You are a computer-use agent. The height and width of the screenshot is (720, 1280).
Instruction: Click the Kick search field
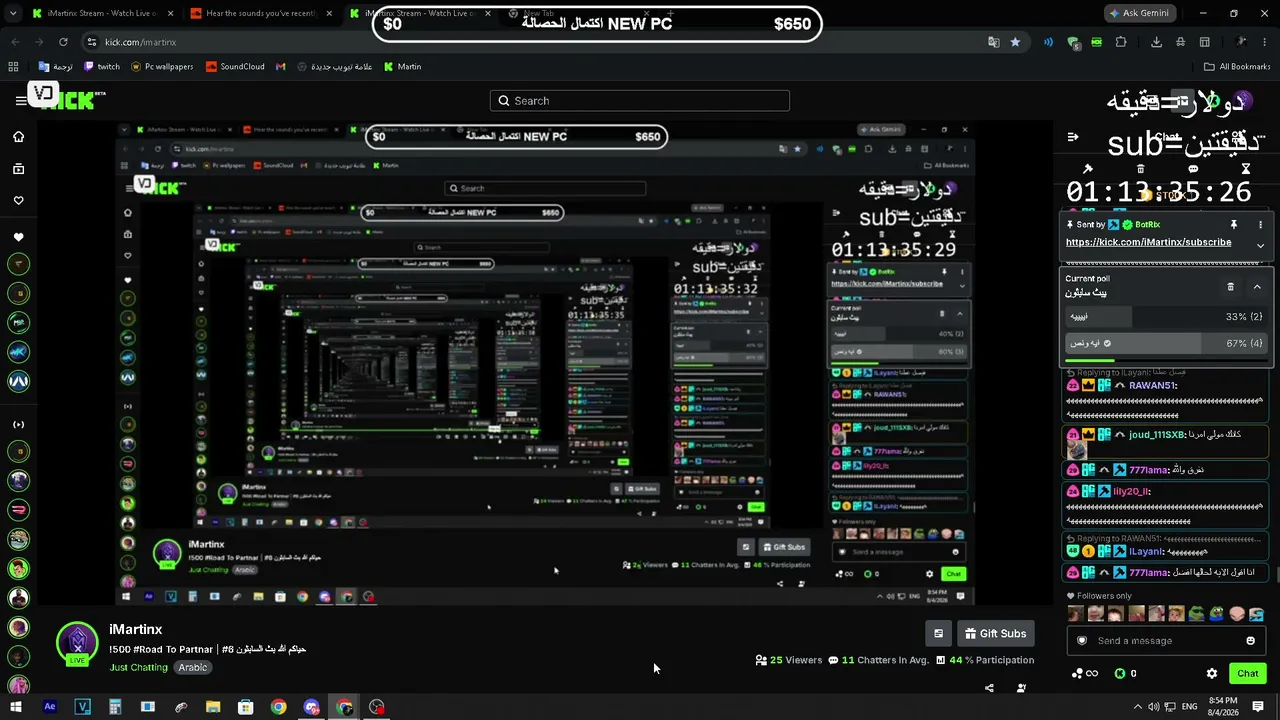click(x=640, y=101)
